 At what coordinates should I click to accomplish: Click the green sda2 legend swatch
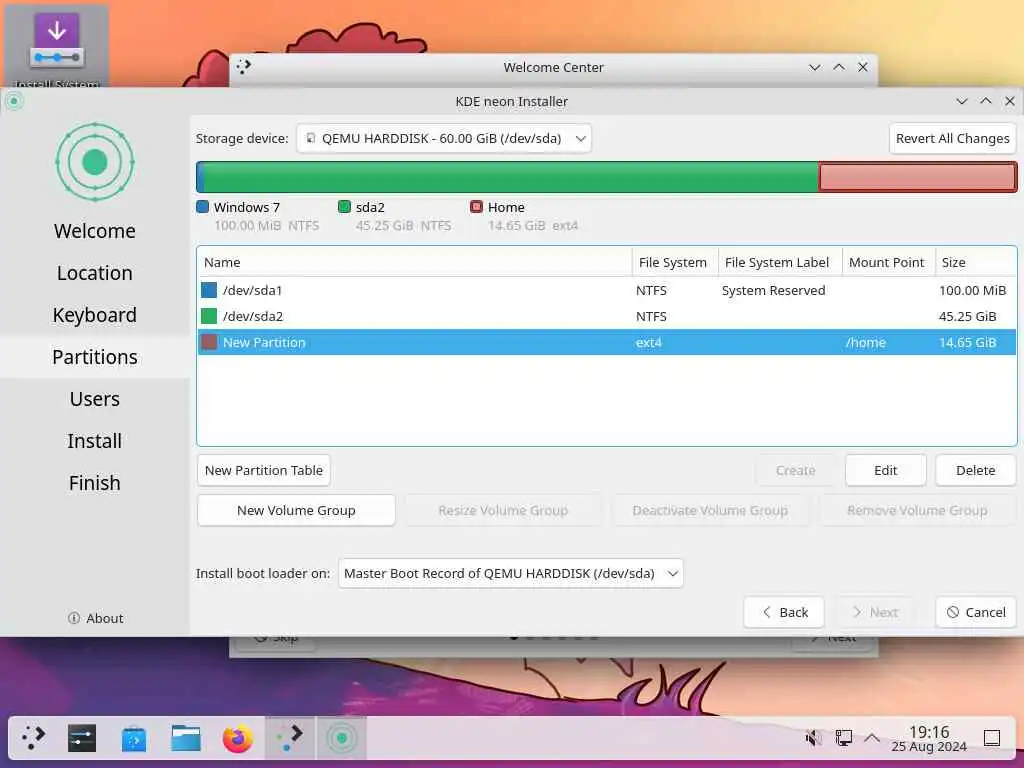point(344,207)
